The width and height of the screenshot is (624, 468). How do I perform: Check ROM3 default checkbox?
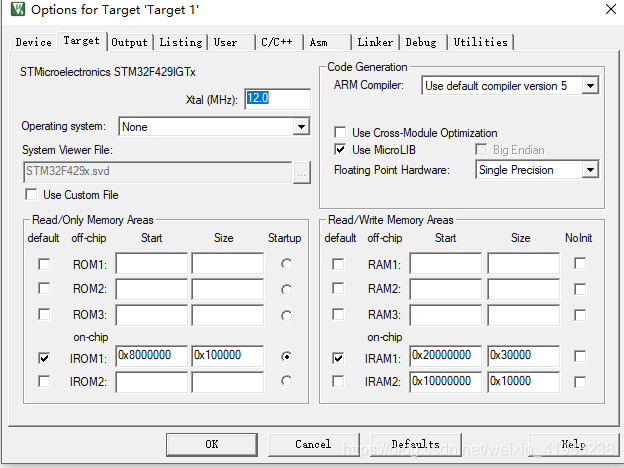pyautogui.click(x=44, y=314)
